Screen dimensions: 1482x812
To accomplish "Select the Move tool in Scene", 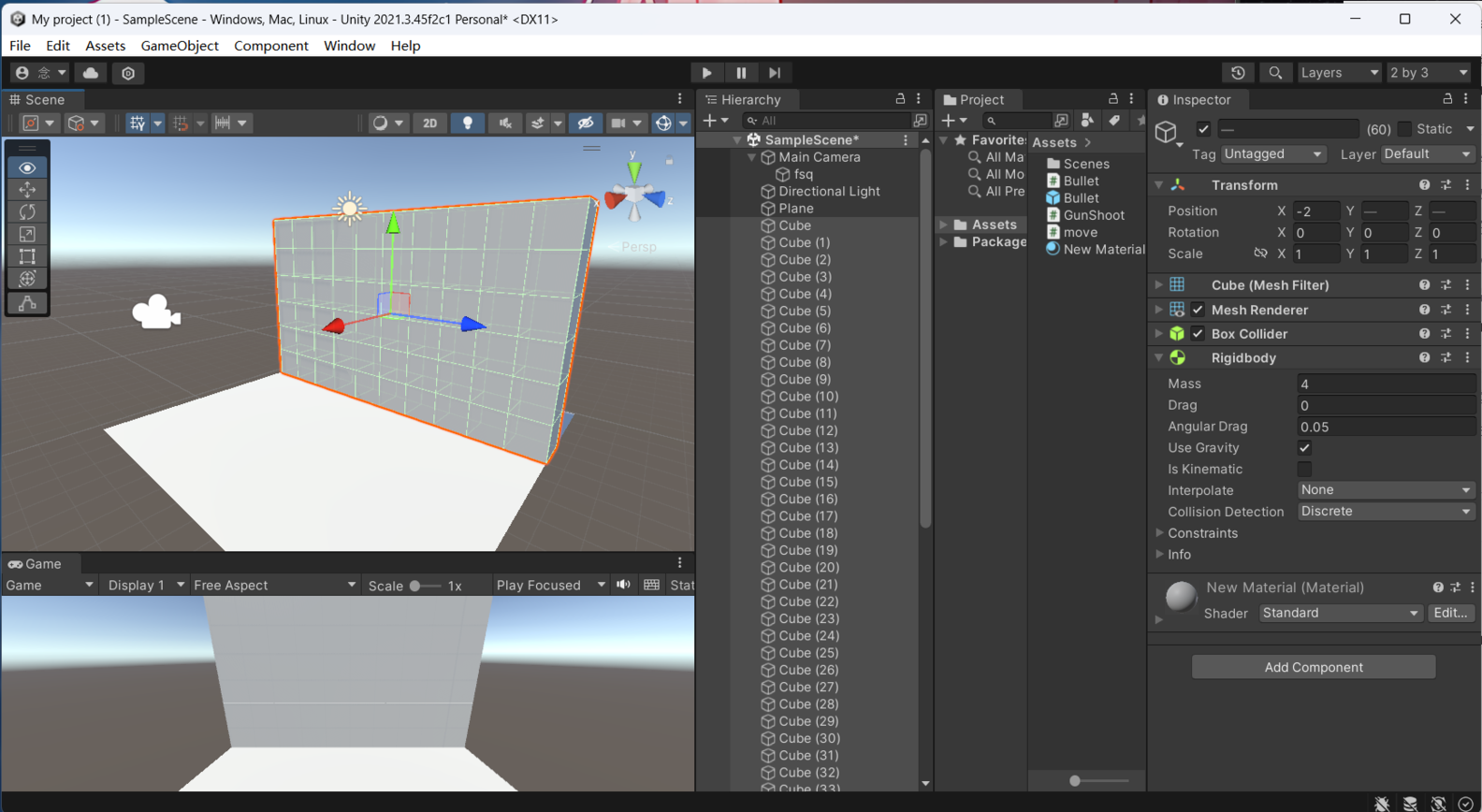I will (x=27, y=190).
